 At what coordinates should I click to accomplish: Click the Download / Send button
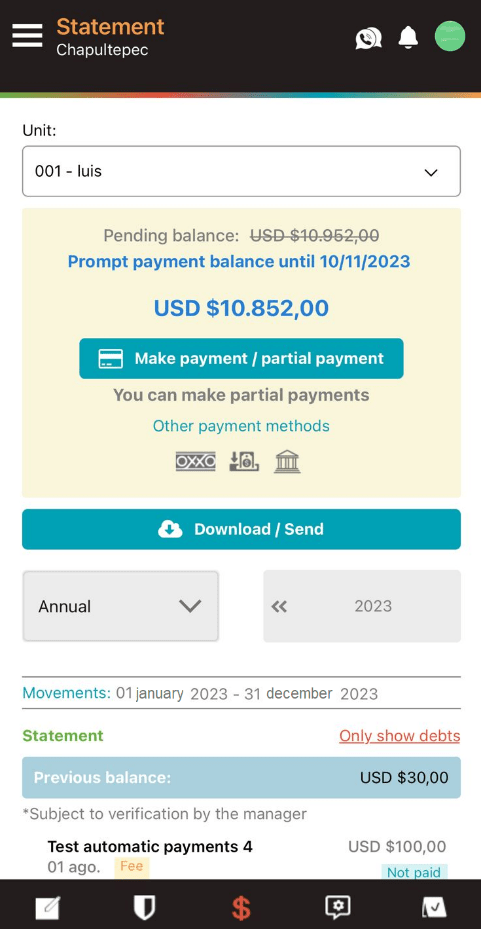241,529
